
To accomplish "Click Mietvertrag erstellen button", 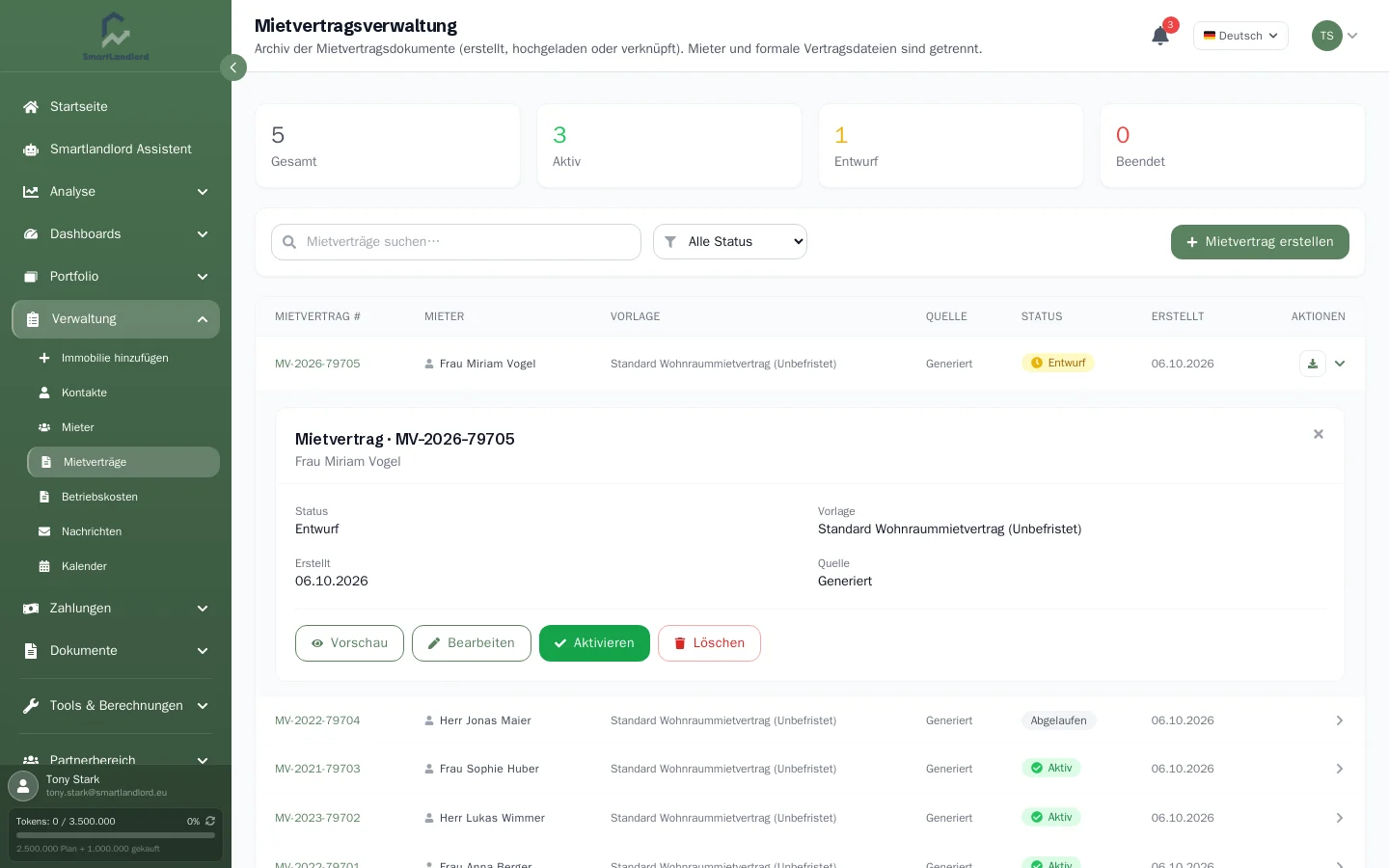I will (x=1260, y=242).
